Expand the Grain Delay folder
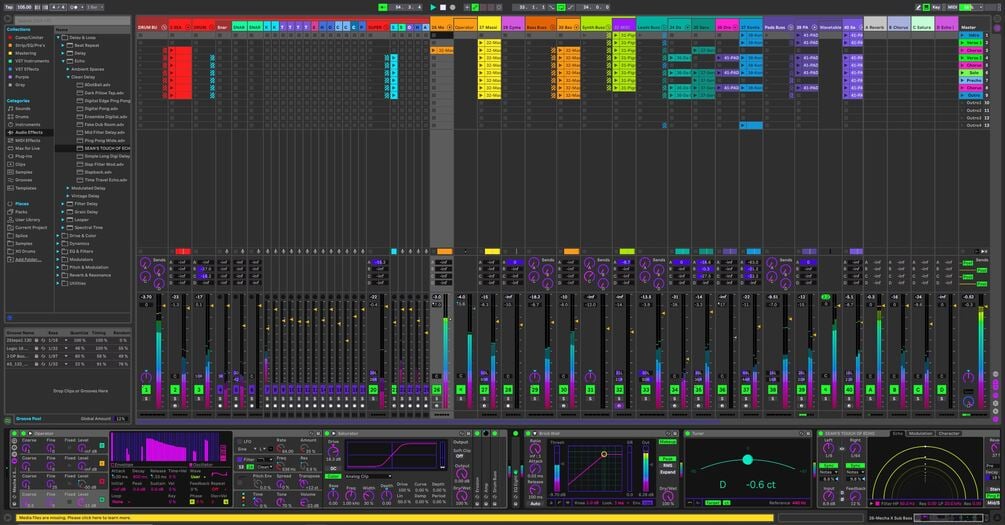 pyautogui.click(x=63, y=212)
